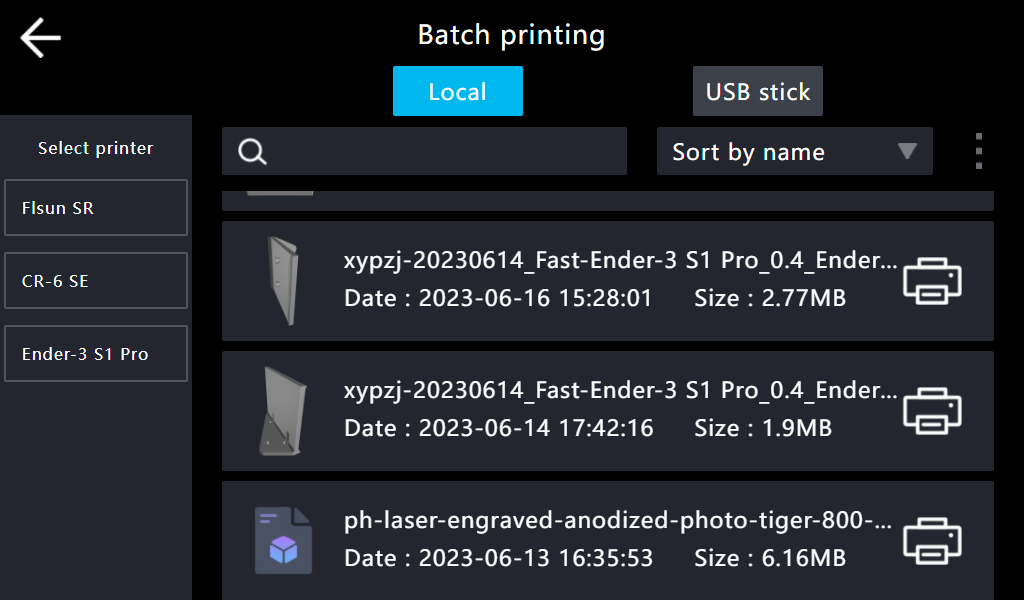Click the magnifier search icon
Image resolution: width=1024 pixels, height=600 pixels.
point(253,151)
